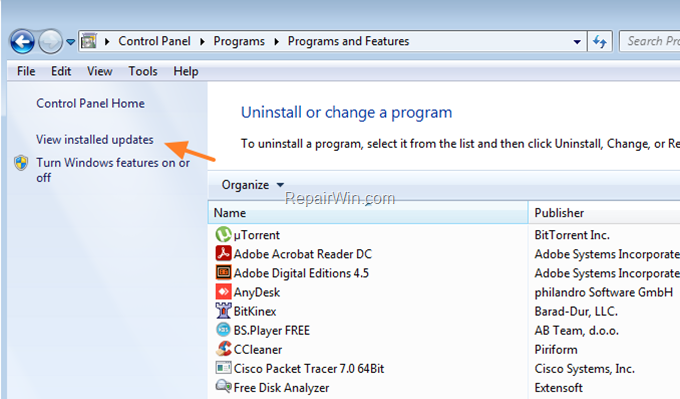Select the Adobe Digital Editions 4.5 icon
Image resolution: width=680 pixels, height=399 pixels.
(x=223, y=272)
